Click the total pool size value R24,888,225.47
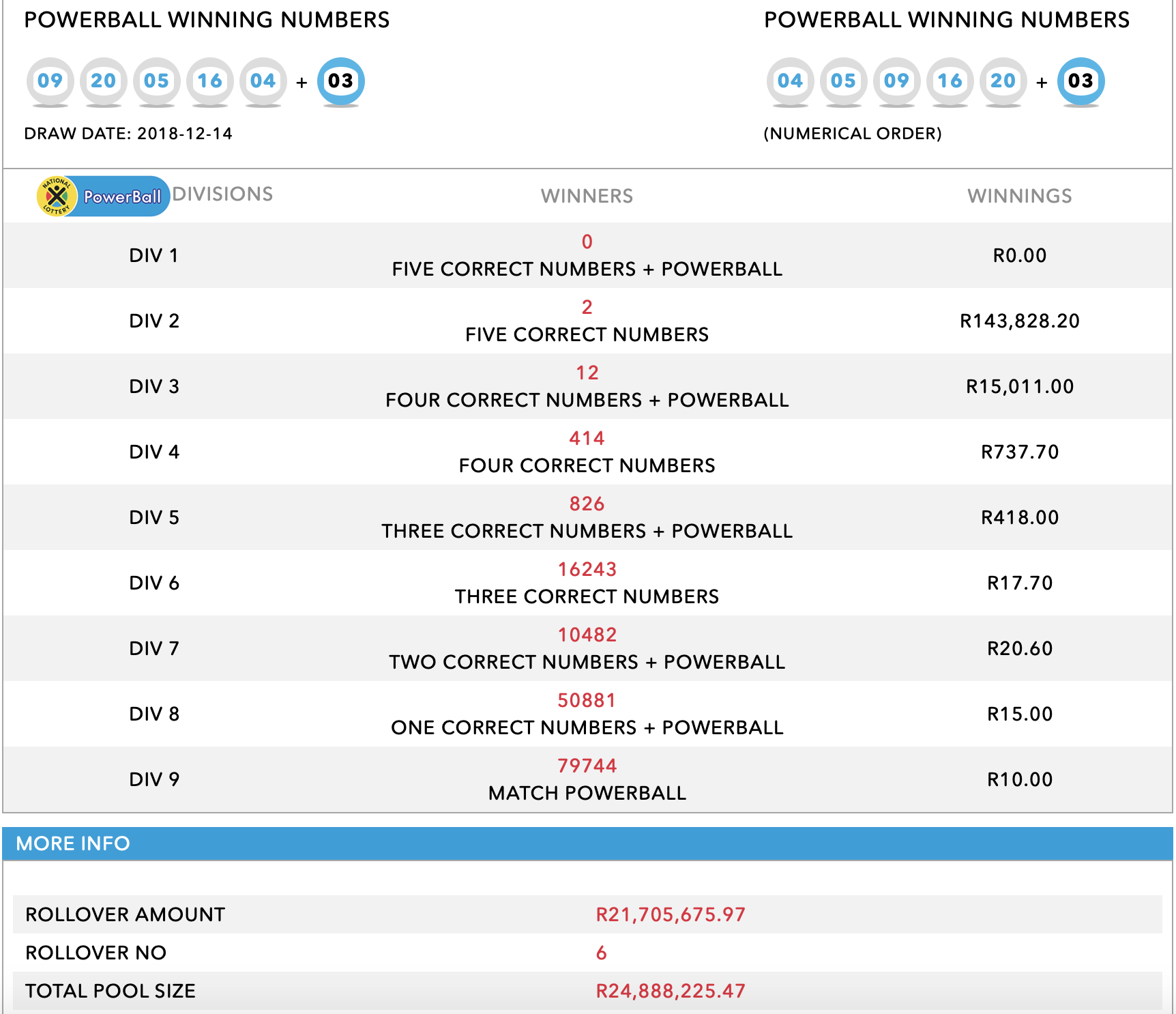Screen dimensions: 1176x1014 (671, 991)
